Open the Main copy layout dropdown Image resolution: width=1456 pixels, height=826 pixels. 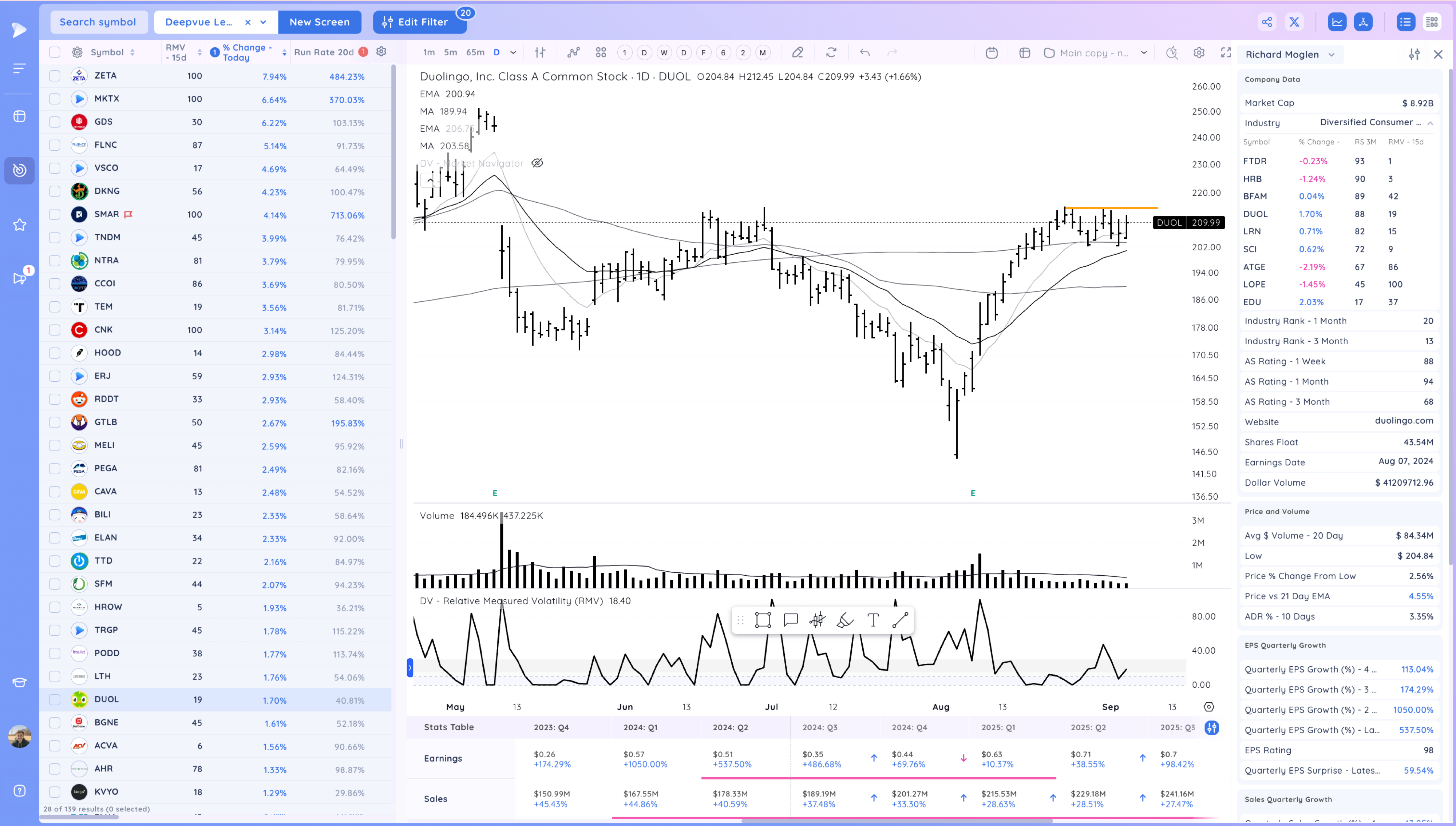click(1143, 52)
